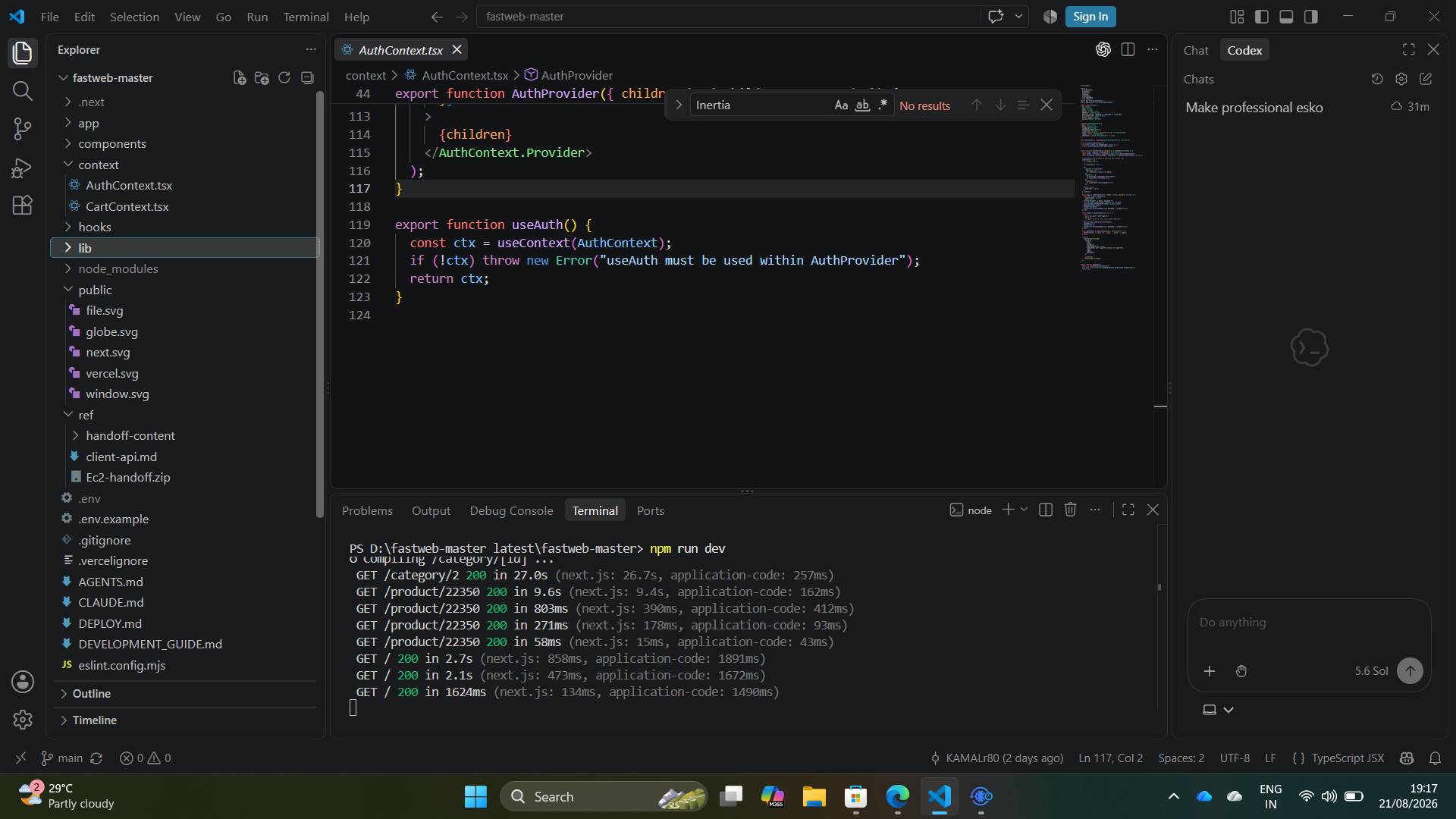Viewport: 1456px width, 819px height.
Task: Toggle Use Regular Expression in find
Action: (883, 105)
